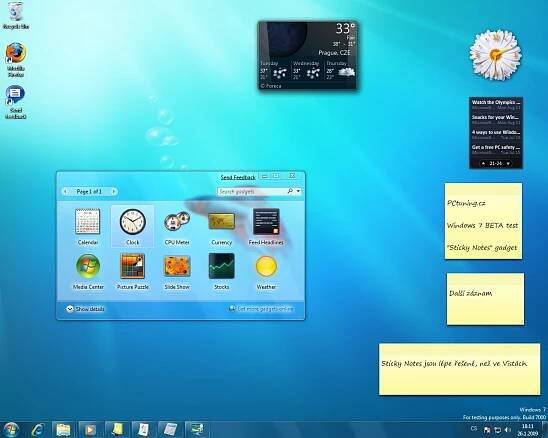The image size is (548, 438).
Task: Click the Thursday forecast in weather gadget
Action: [340, 71]
